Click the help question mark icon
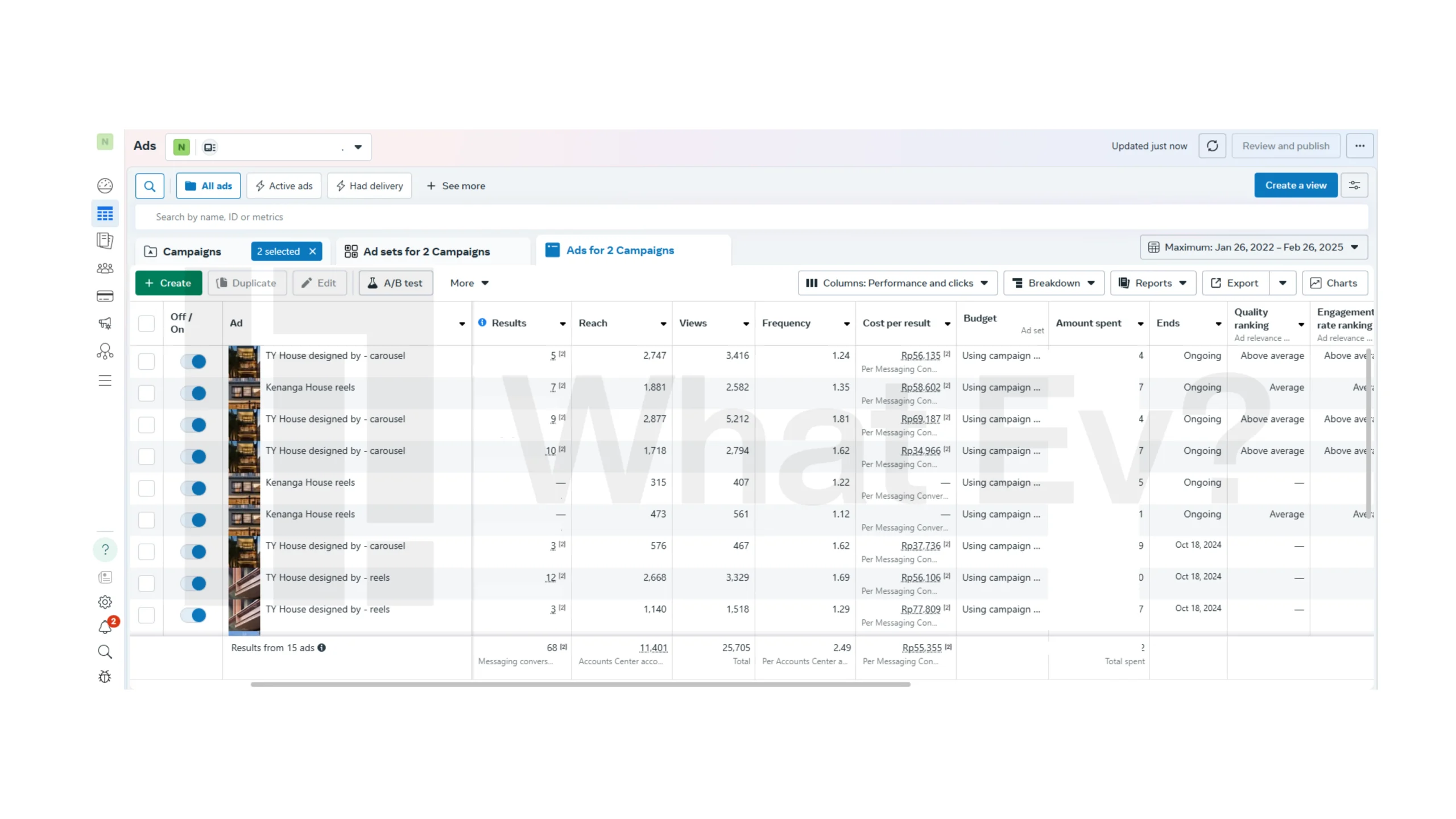The width and height of the screenshot is (1456, 819). pos(105,549)
